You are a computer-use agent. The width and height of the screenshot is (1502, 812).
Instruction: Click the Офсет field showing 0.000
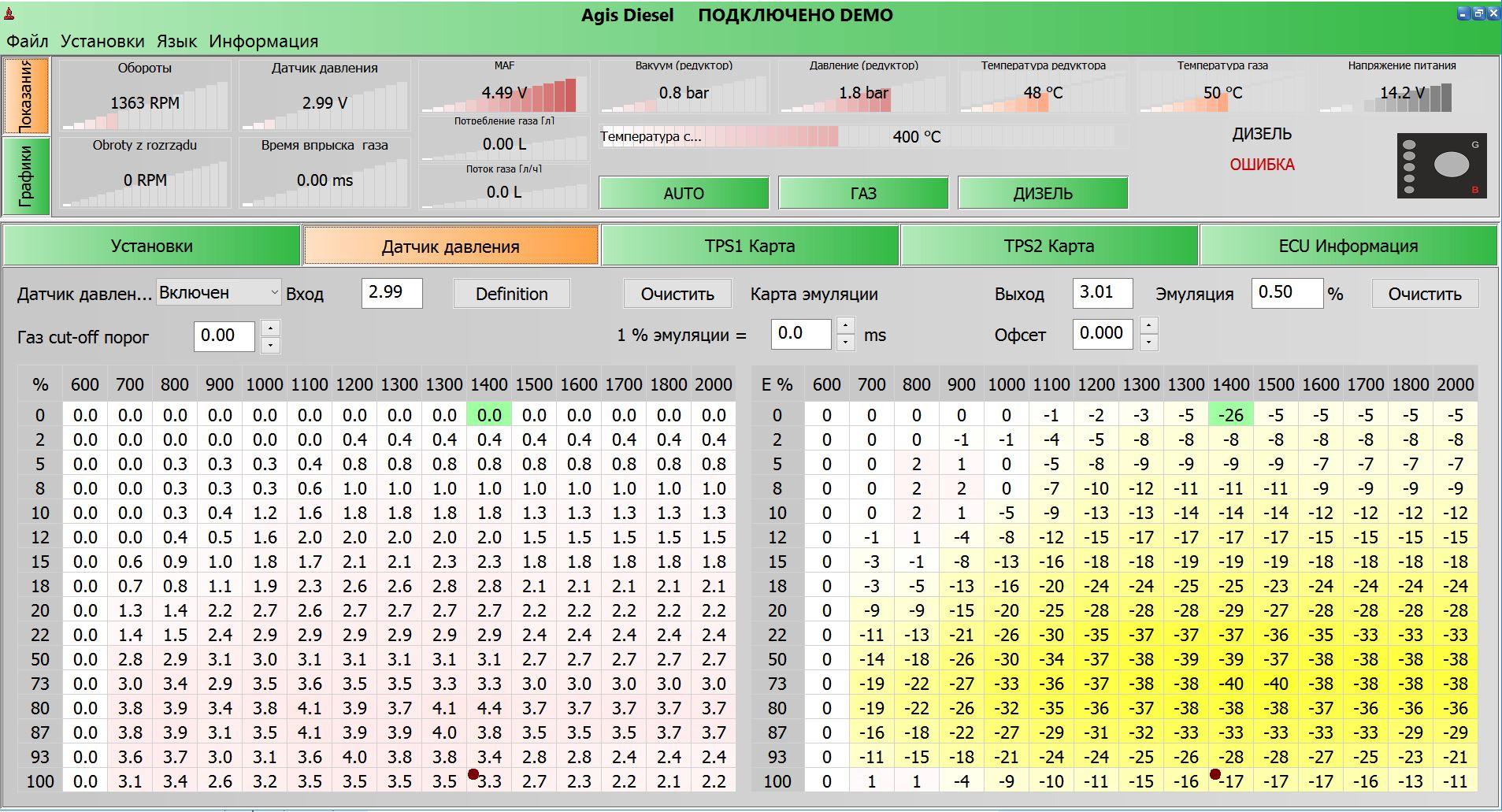pyautogui.click(x=1103, y=334)
